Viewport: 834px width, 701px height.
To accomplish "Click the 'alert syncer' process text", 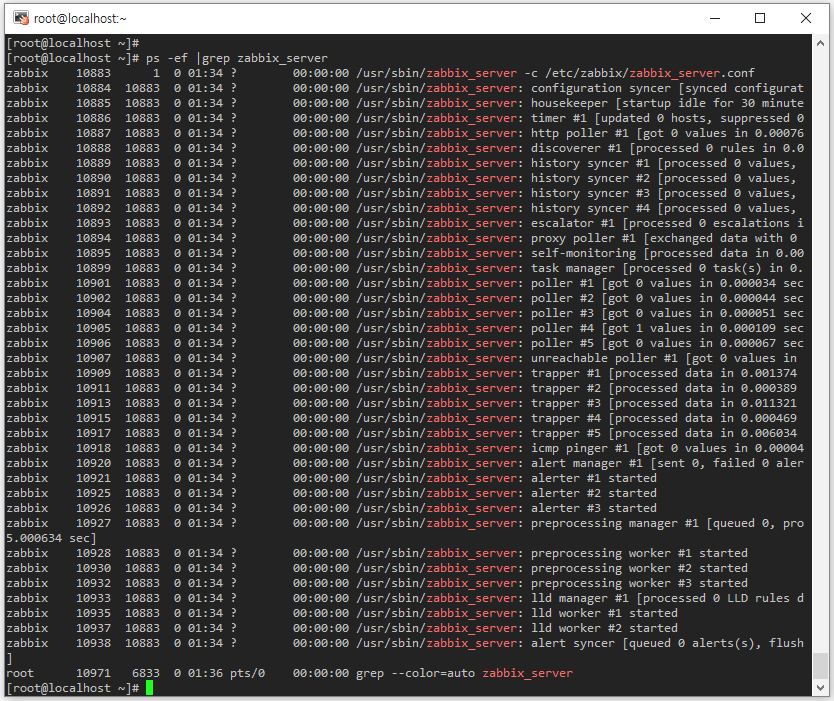I will pos(573,643).
